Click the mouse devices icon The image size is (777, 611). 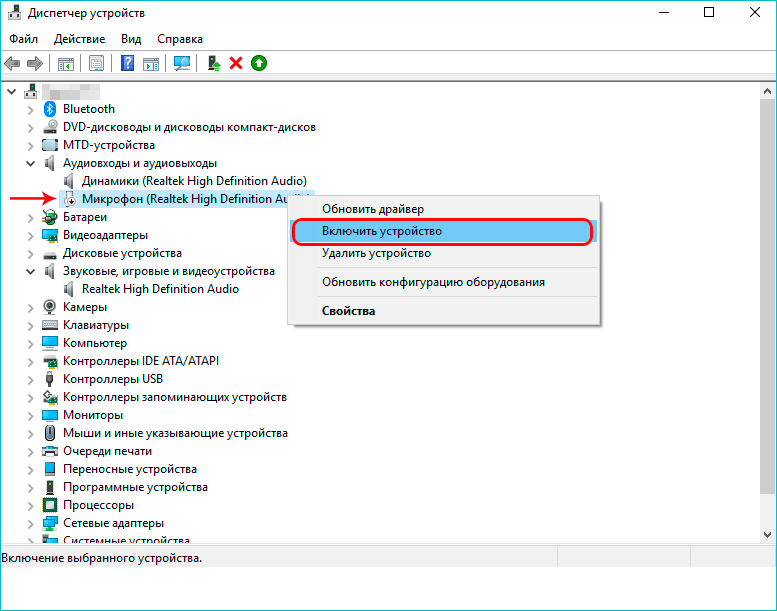(x=50, y=433)
